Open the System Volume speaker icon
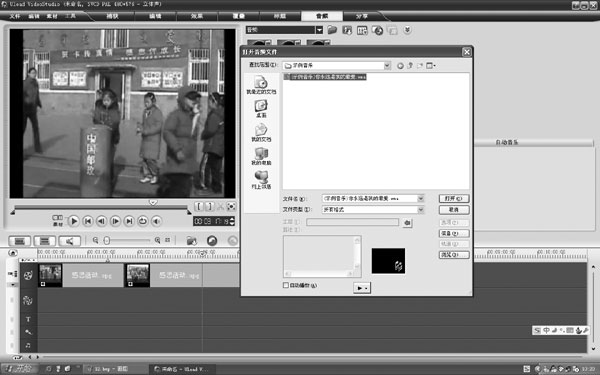This screenshot has height=375, width=600. [x=156, y=221]
